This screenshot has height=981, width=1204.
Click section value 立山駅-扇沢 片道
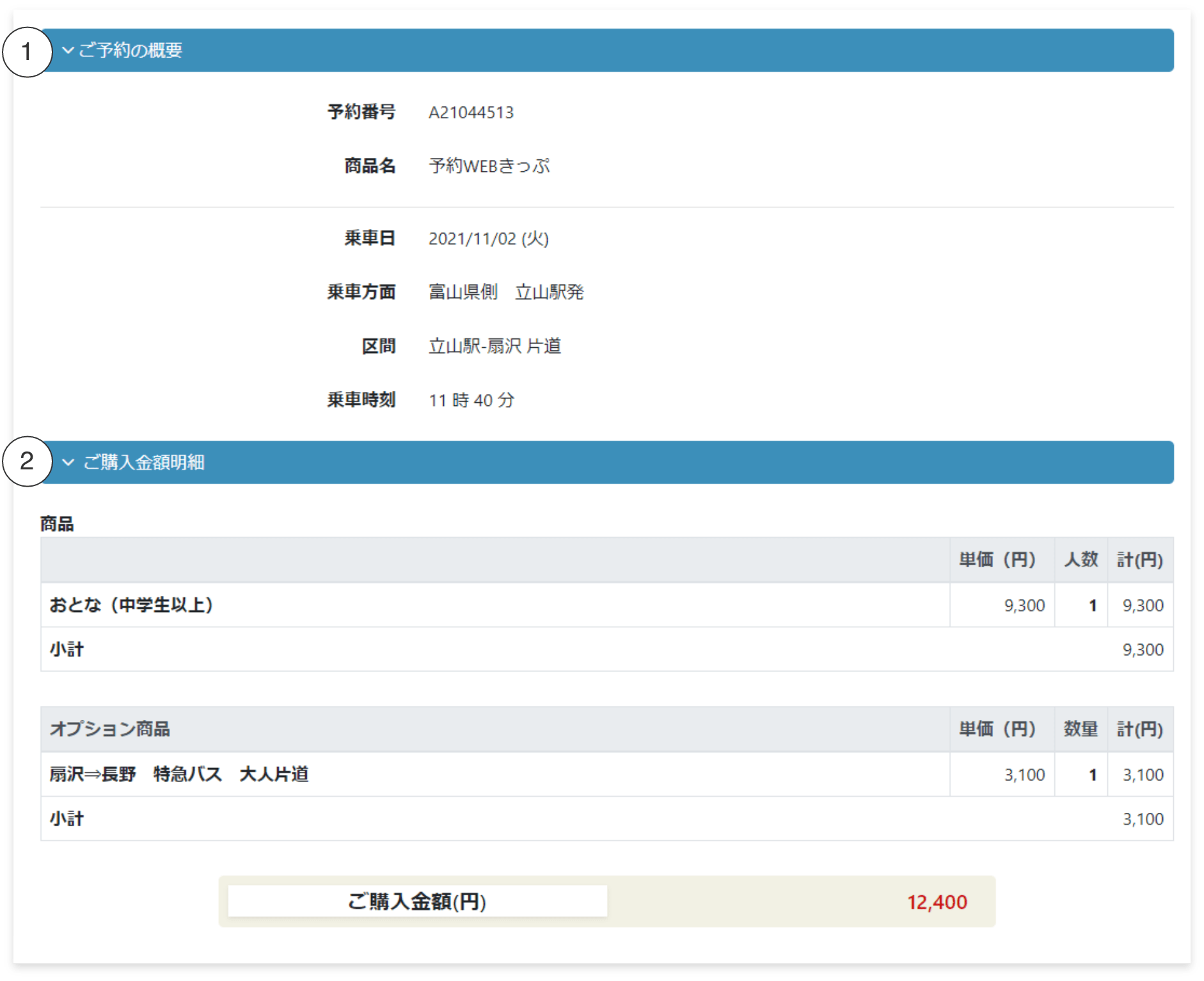tap(495, 346)
